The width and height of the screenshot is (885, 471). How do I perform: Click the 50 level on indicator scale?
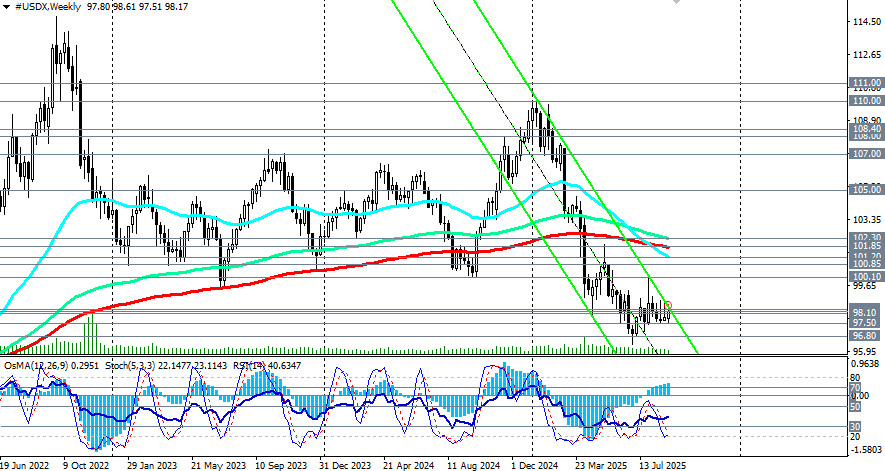tap(855, 407)
